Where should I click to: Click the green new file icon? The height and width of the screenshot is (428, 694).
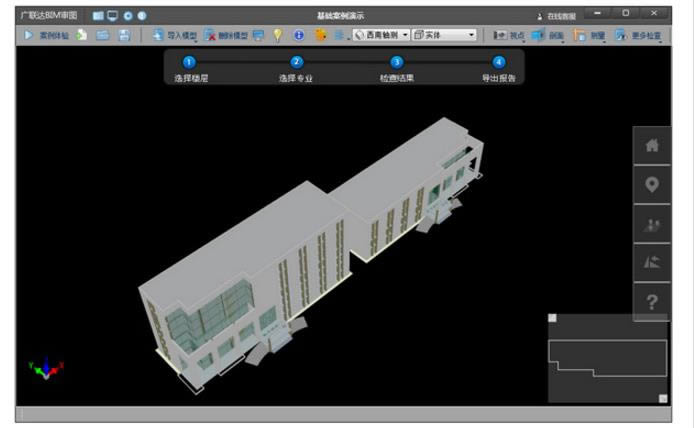81,35
